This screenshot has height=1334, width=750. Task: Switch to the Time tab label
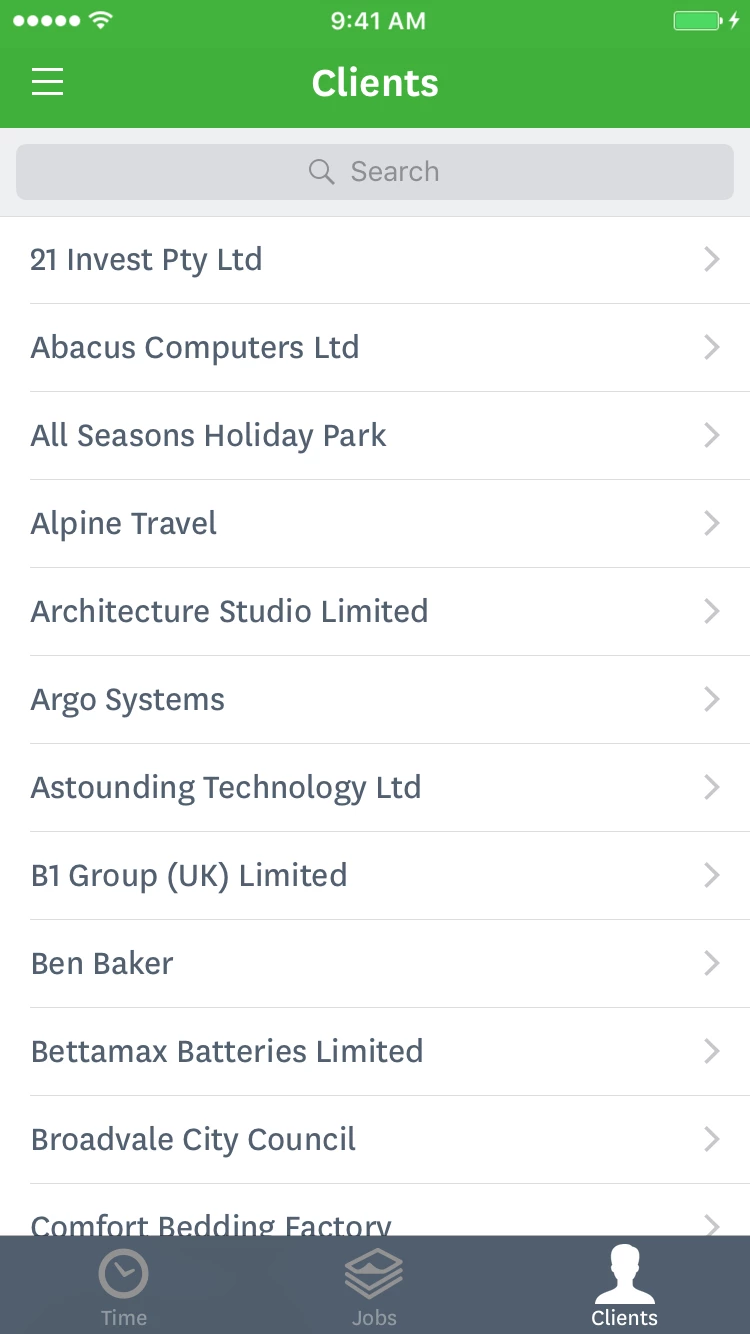pos(123,1318)
